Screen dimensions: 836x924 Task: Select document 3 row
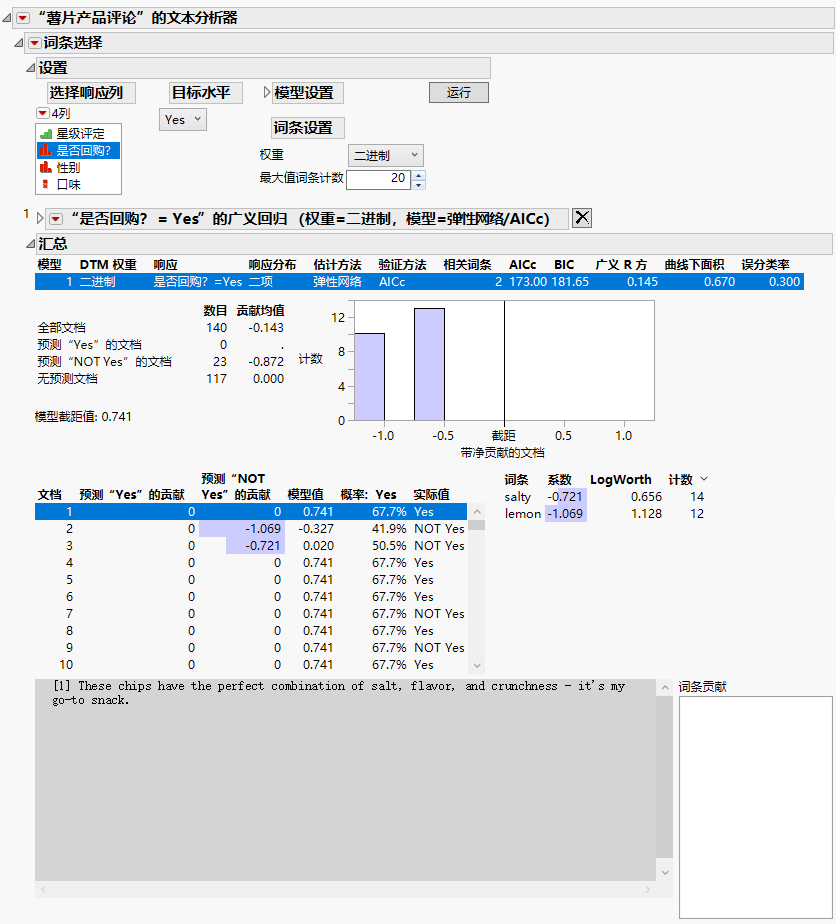click(251, 546)
